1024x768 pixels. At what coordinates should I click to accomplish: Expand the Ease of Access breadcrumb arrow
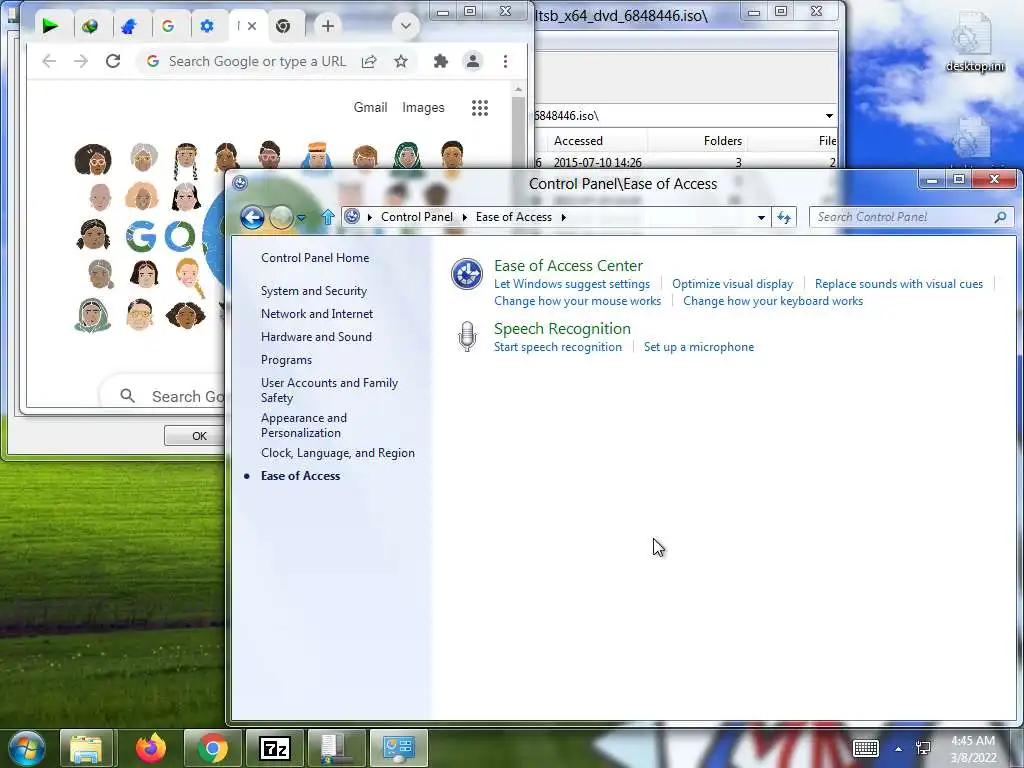(564, 217)
